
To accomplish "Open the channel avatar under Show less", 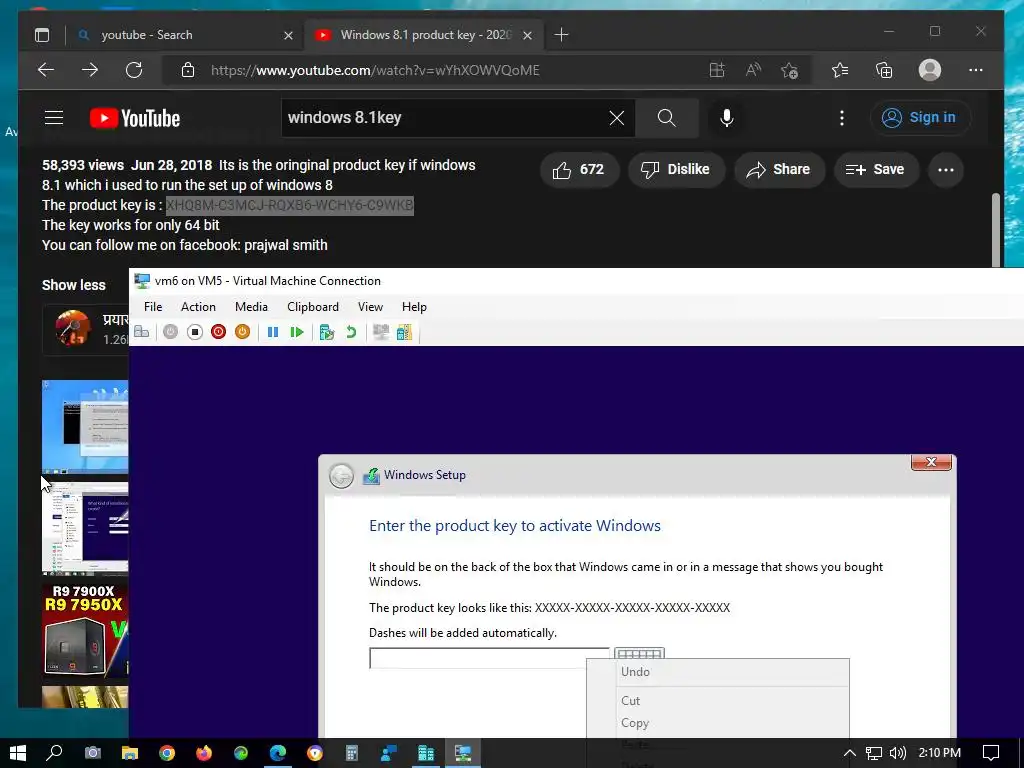I will tap(72, 328).
